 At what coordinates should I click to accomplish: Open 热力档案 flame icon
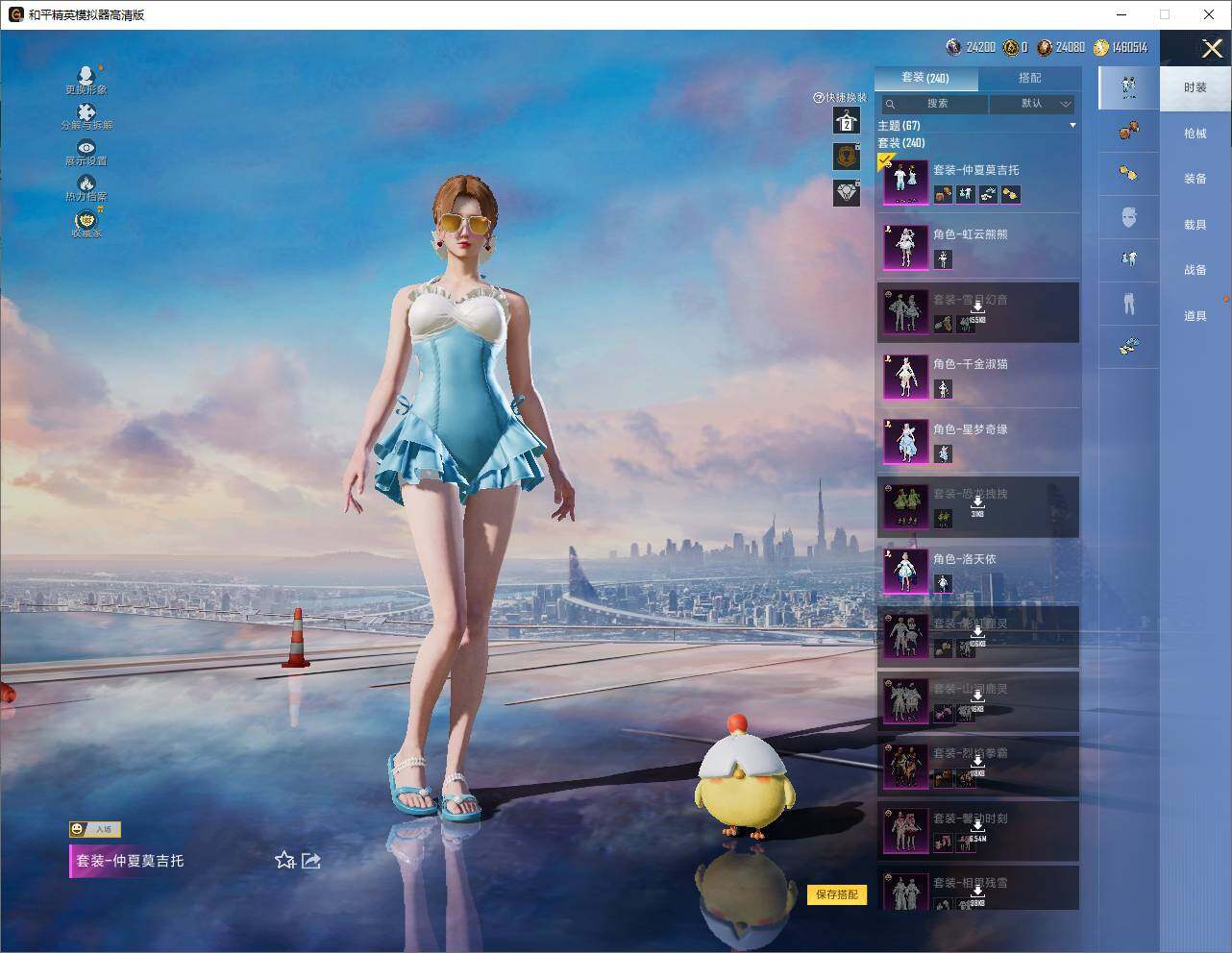[86, 188]
